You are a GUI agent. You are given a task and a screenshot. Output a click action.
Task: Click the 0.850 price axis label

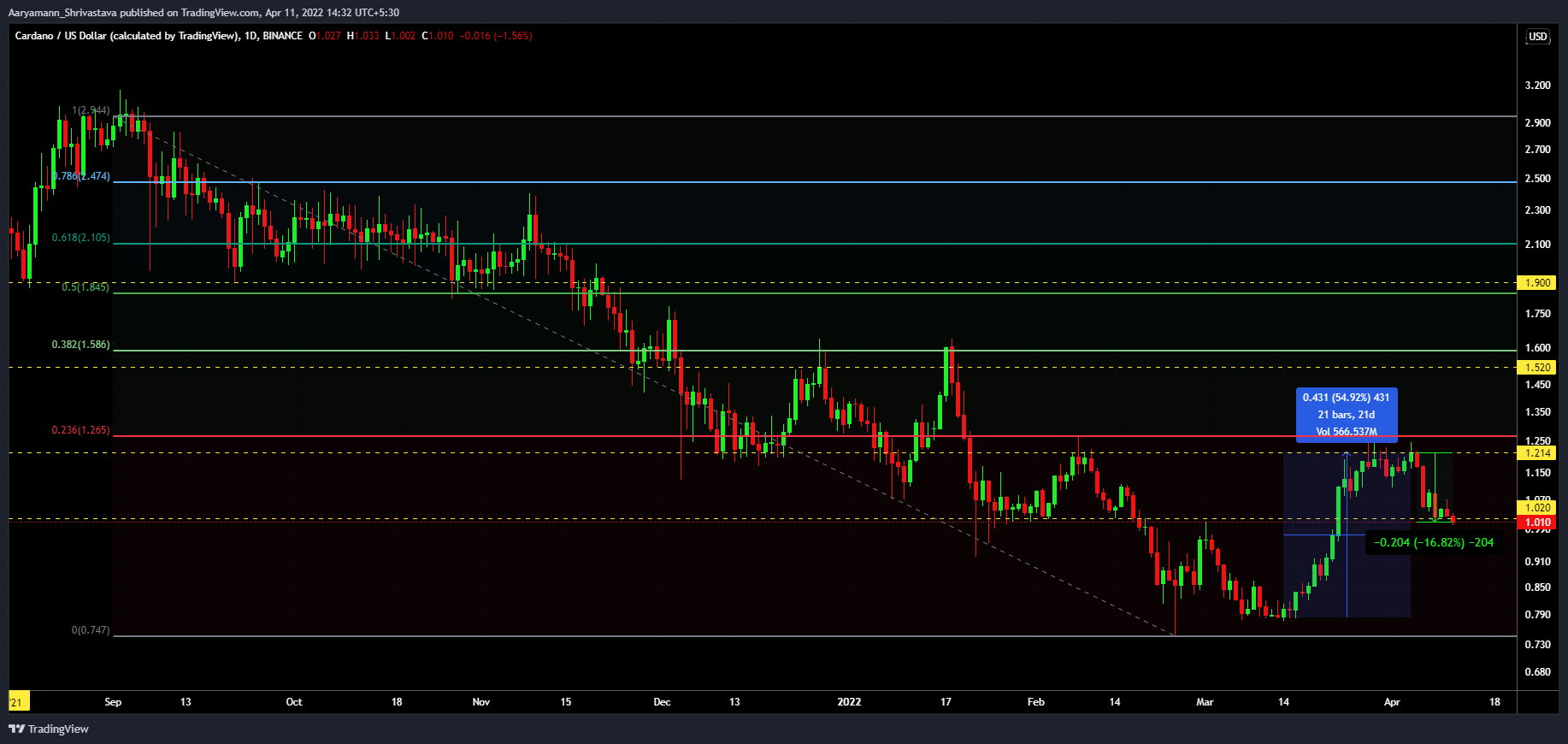point(1538,588)
